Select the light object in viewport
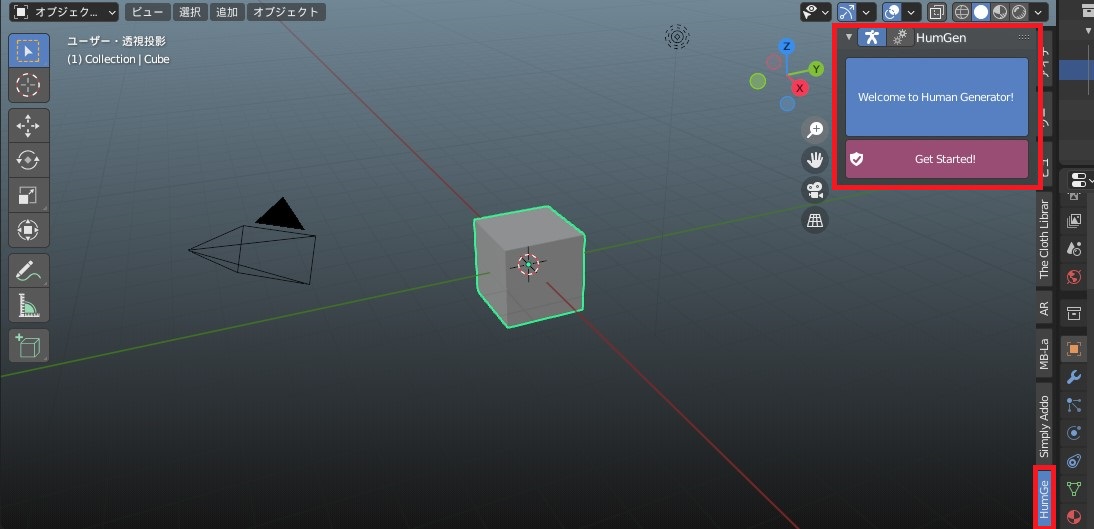Image resolution: width=1094 pixels, height=529 pixels. [677, 37]
